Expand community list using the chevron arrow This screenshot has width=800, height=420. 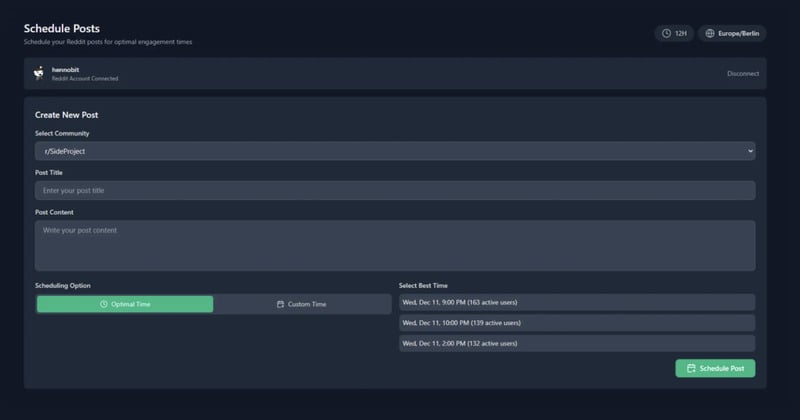click(x=749, y=151)
